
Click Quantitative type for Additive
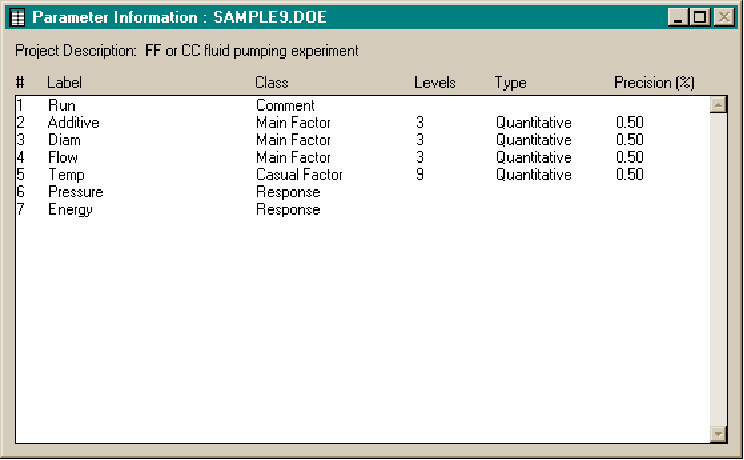(x=534, y=123)
